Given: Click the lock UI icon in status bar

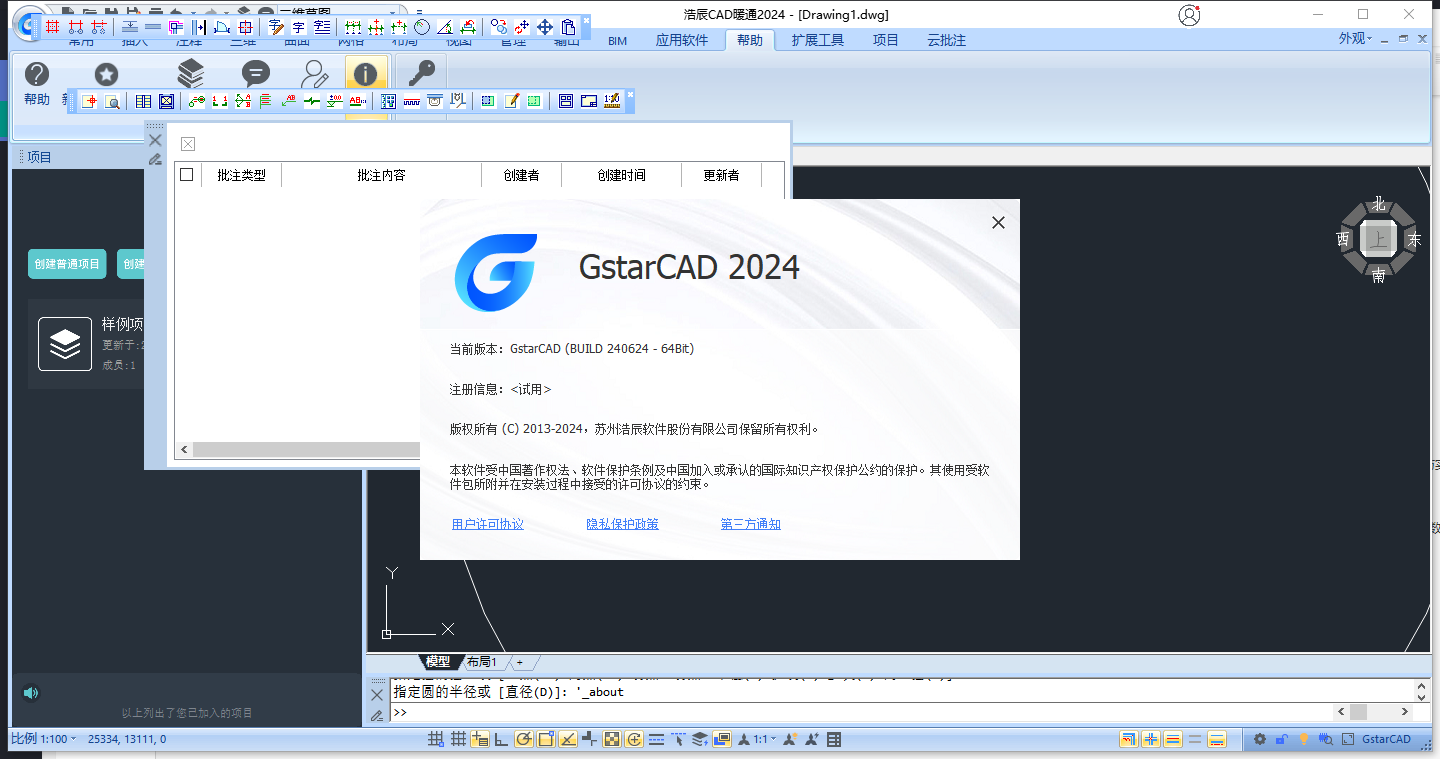Looking at the screenshot, I should (x=1282, y=740).
